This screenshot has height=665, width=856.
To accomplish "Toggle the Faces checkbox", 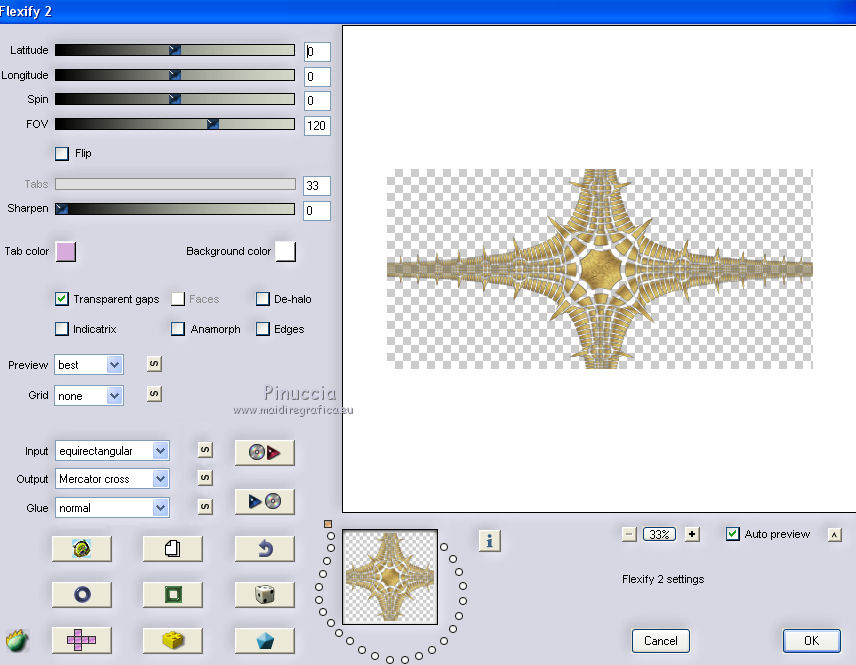I will coord(178,299).
